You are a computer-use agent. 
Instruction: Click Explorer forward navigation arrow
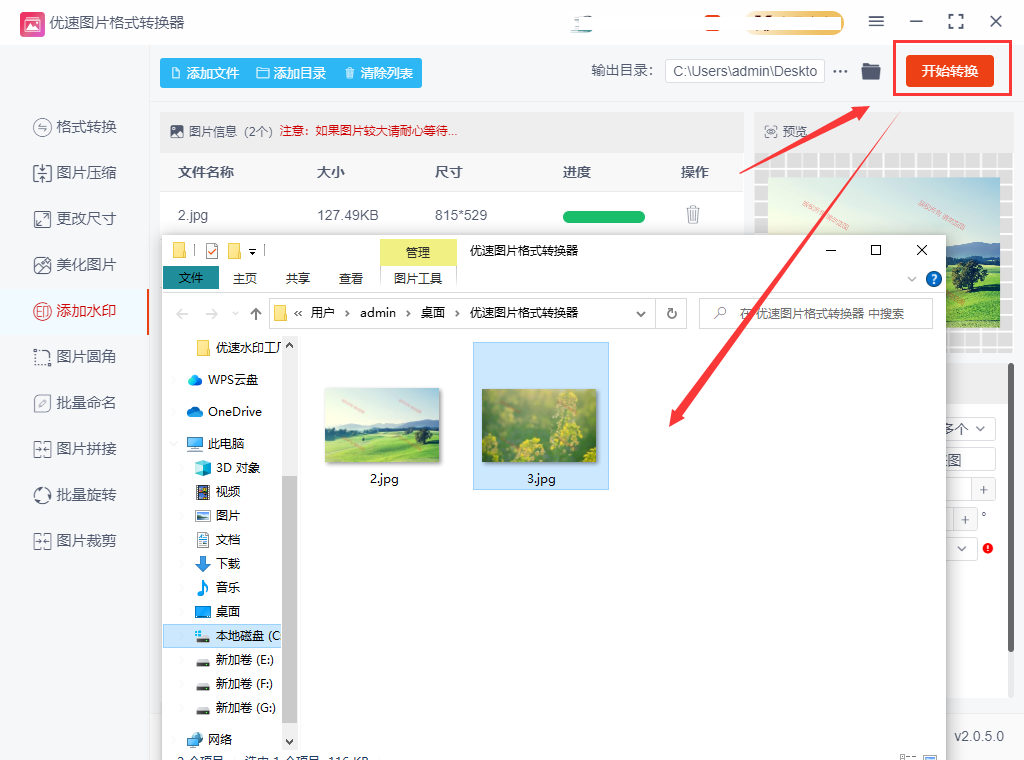click(x=212, y=314)
